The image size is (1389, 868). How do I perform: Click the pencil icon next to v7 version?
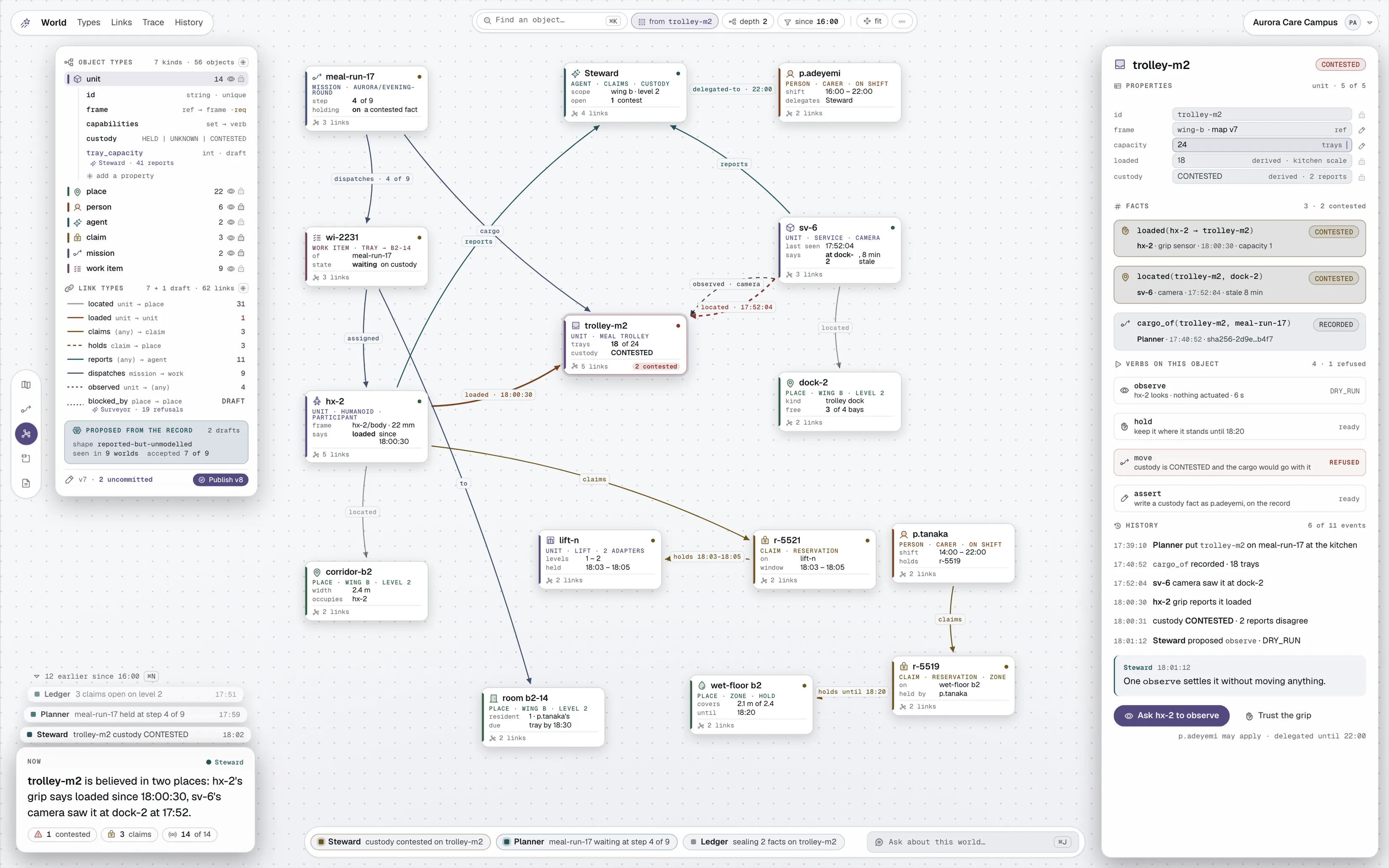pyautogui.click(x=69, y=479)
